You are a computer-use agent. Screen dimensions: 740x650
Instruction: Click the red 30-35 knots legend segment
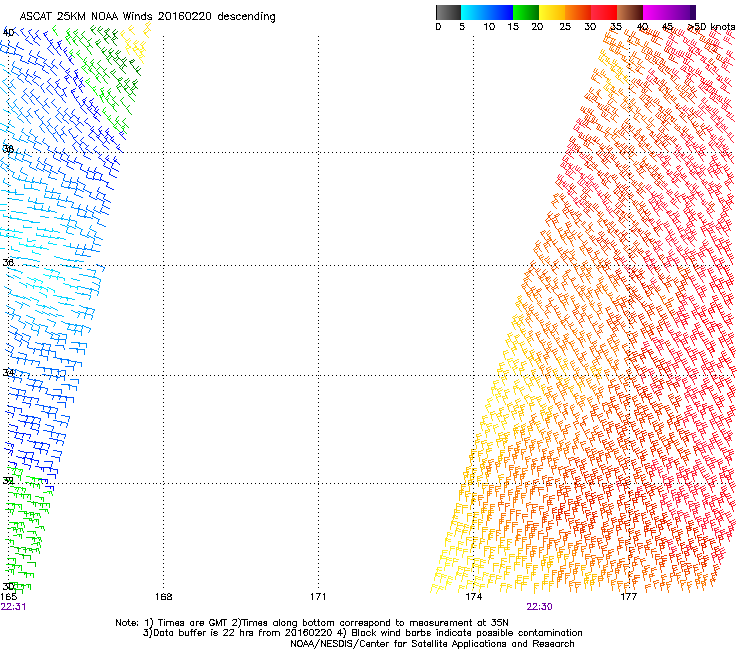point(604,12)
